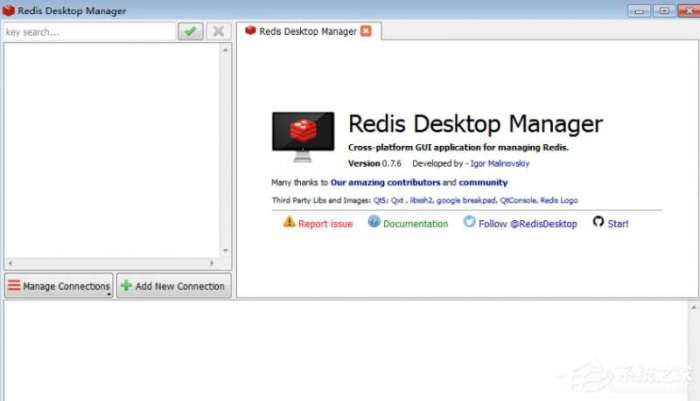This screenshot has width=700, height=401.
Task: Click connection tree scrollbar up arrow
Action: [225, 50]
